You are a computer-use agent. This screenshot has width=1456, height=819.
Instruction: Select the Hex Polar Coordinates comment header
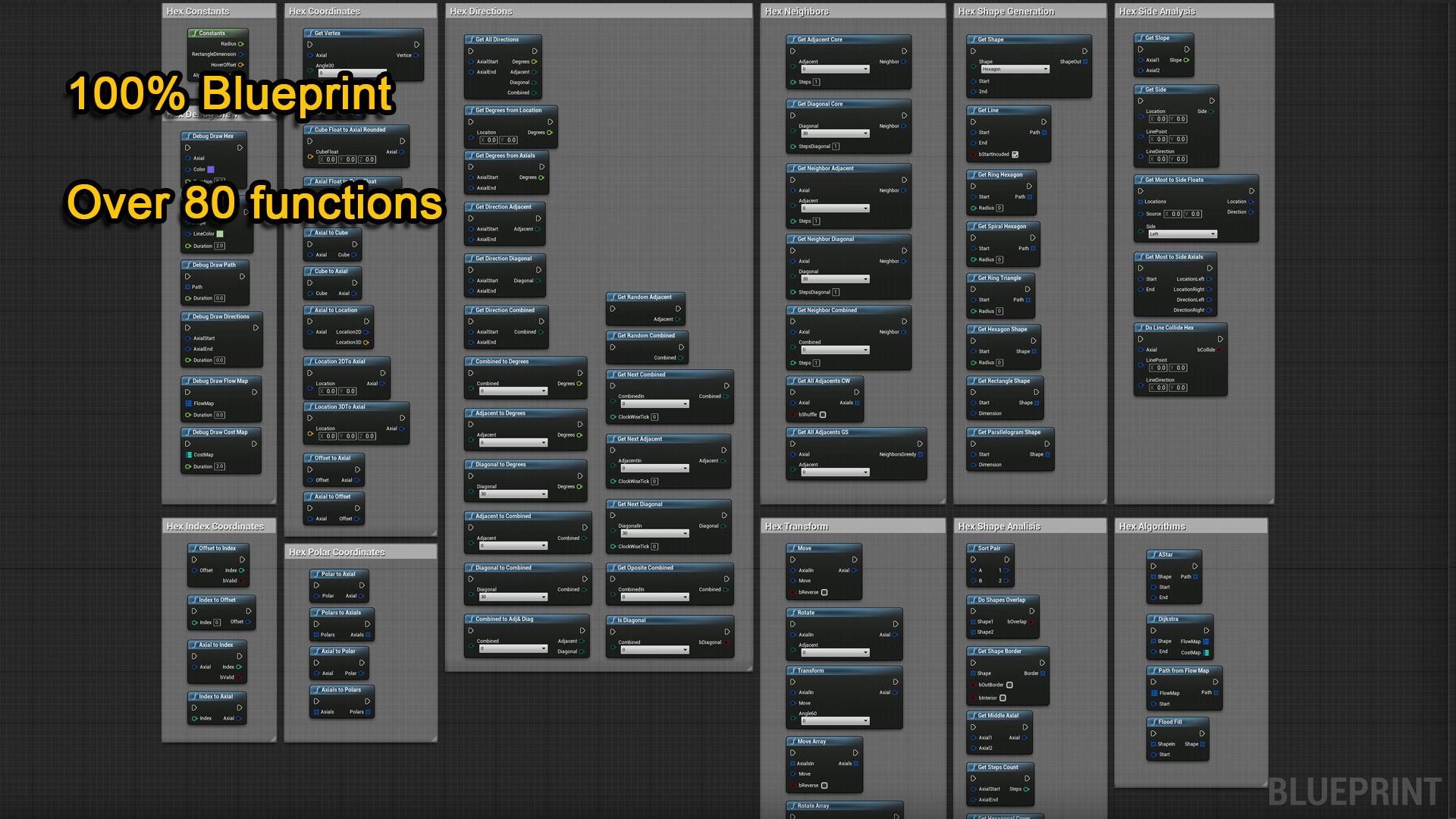click(x=338, y=551)
